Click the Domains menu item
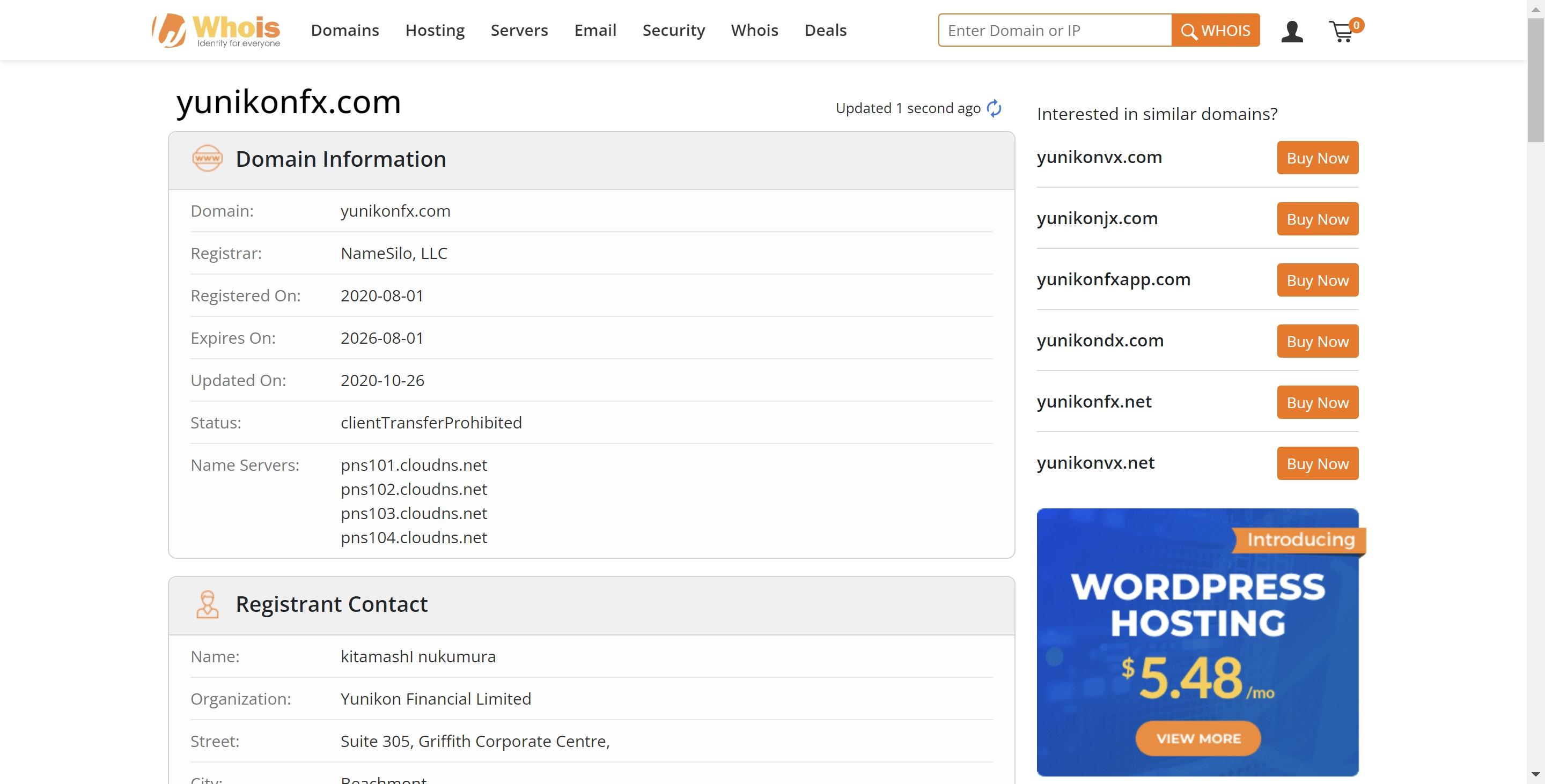The height and width of the screenshot is (784, 1545). coord(345,30)
